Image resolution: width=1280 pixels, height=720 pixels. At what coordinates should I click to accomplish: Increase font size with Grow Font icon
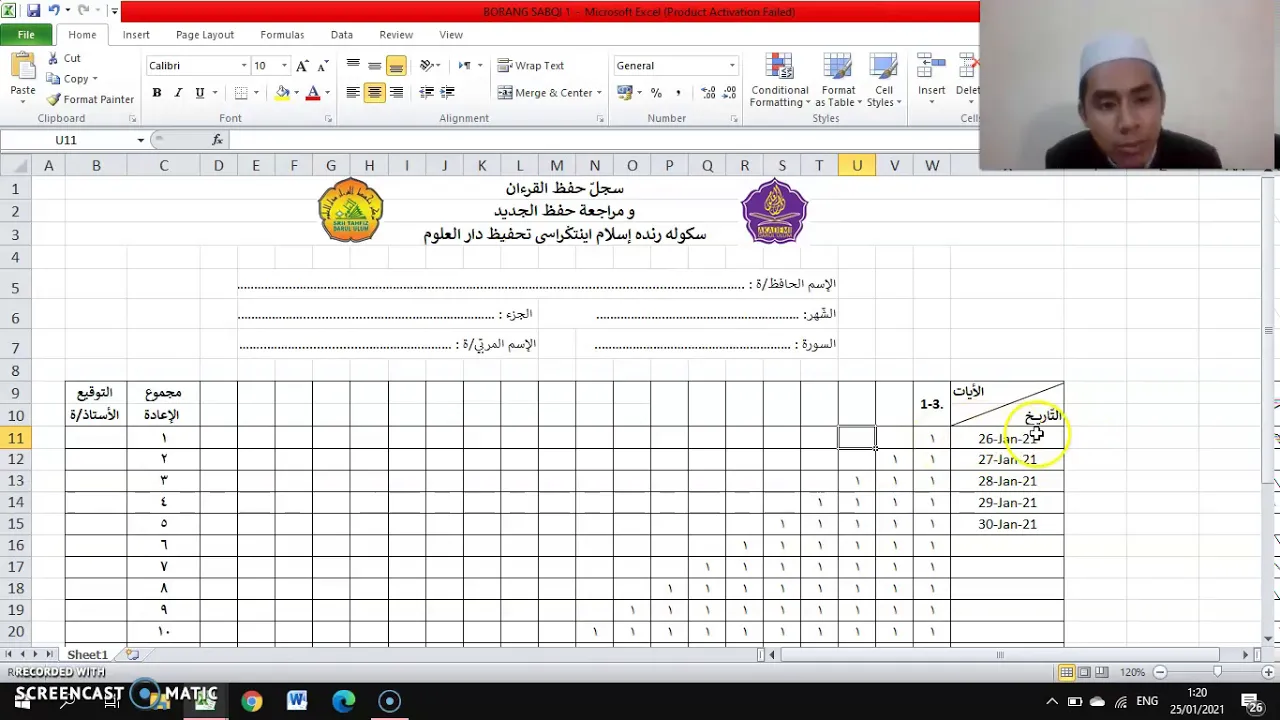click(303, 65)
